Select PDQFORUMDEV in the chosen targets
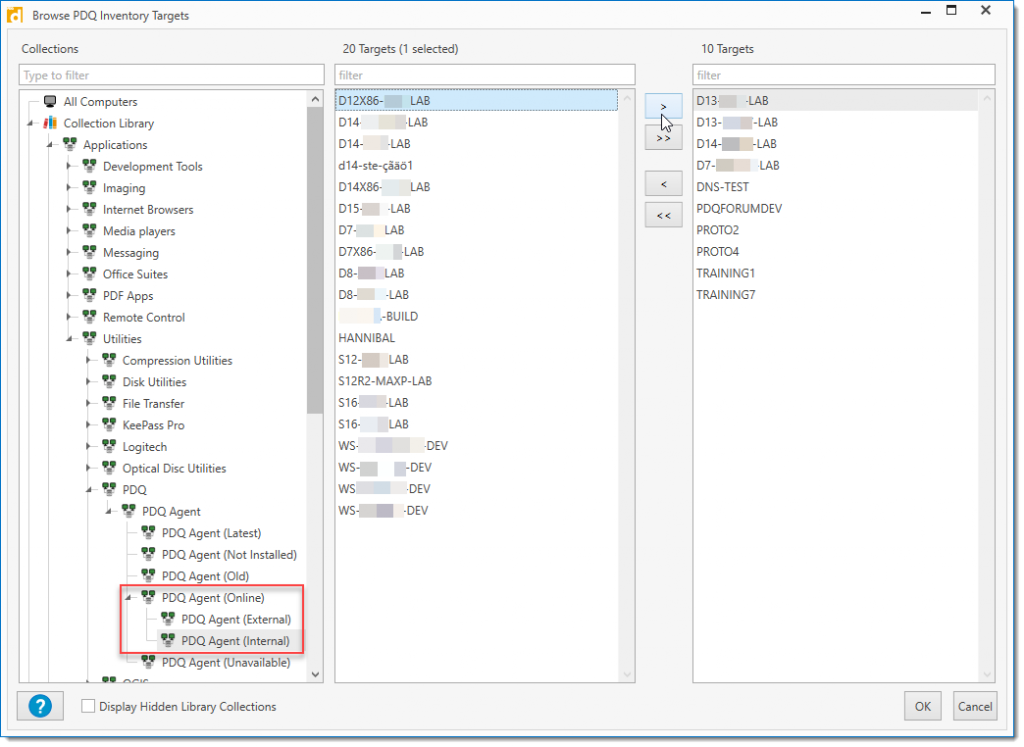1024x747 pixels. (739, 208)
